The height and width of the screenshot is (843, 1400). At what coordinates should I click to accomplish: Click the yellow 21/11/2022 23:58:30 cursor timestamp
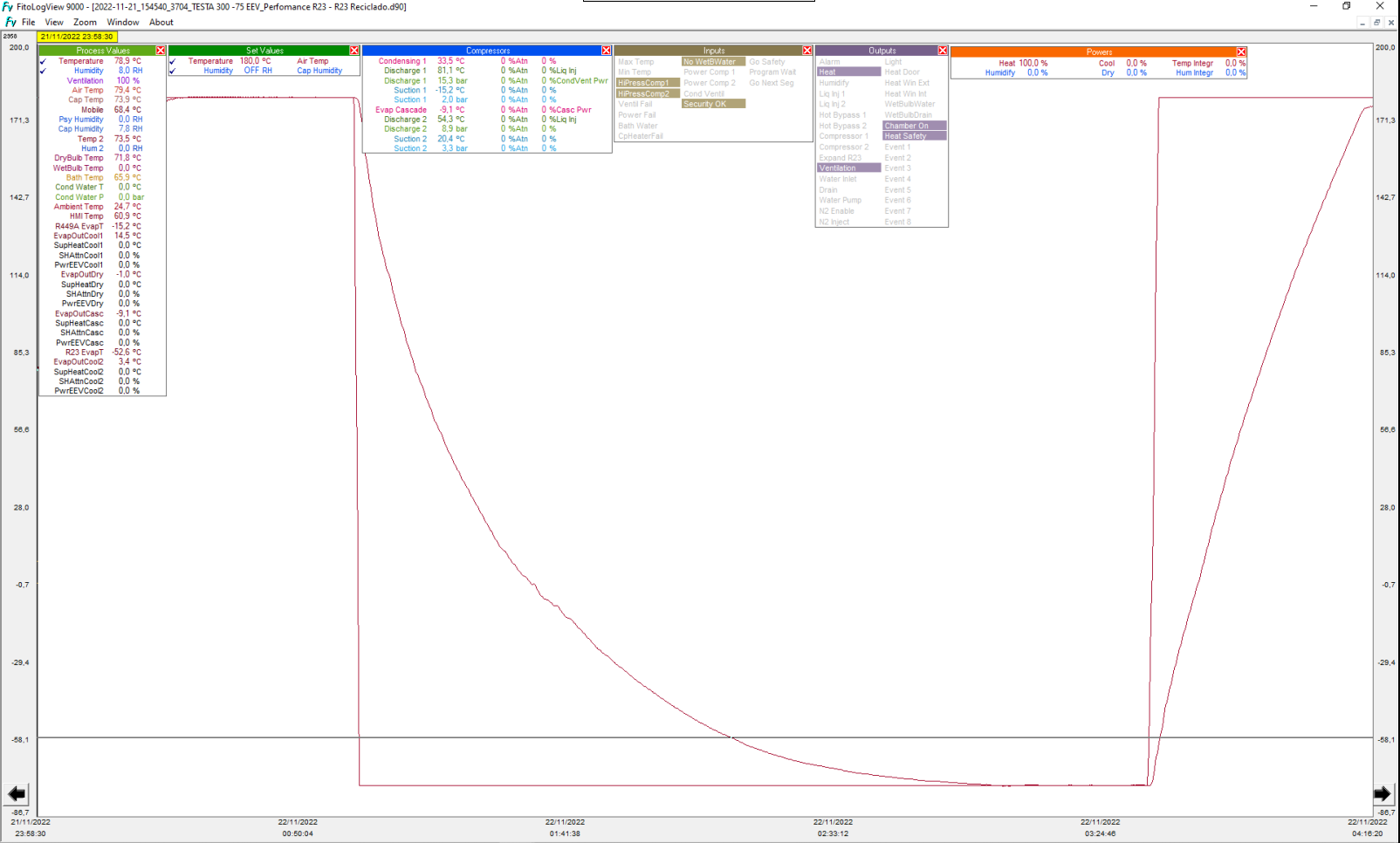[77, 37]
